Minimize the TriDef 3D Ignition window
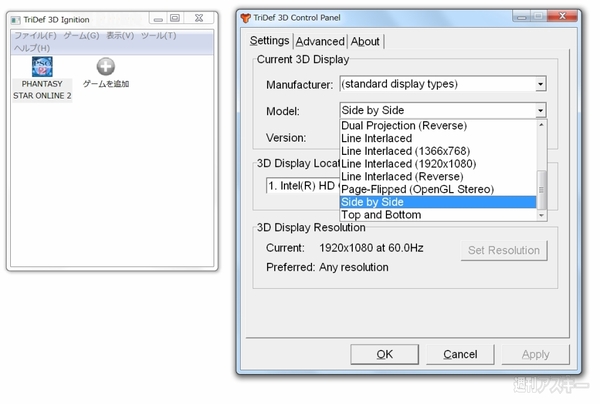The width and height of the screenshot is (600, 404). point(158,18)
